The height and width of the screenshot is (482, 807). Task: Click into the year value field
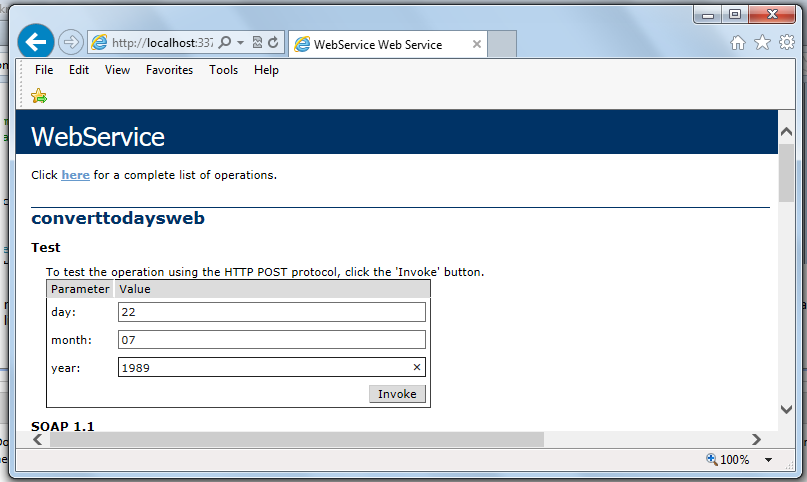(272, 367)
